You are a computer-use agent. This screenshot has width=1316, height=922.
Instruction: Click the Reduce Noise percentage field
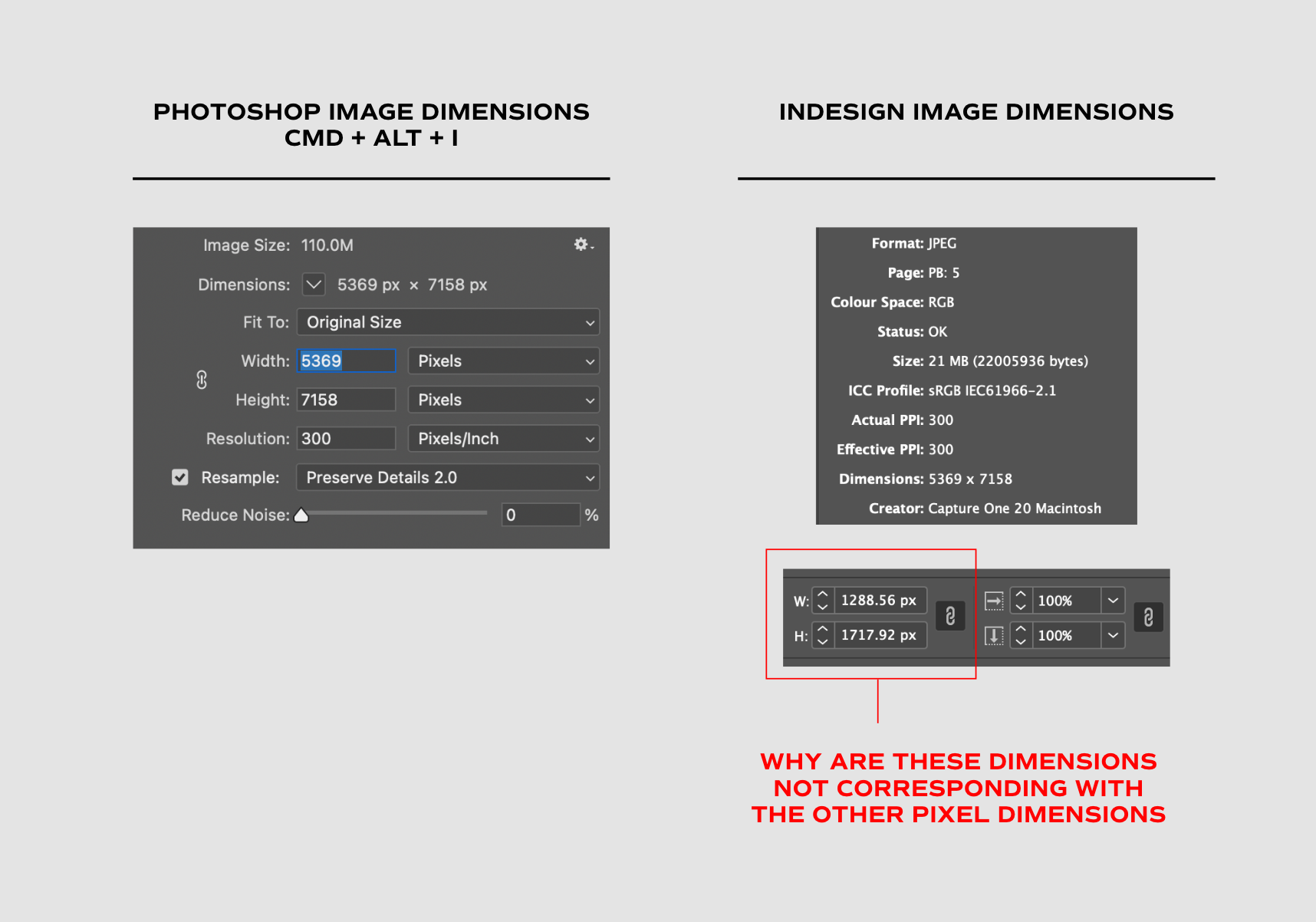(541, 514)
